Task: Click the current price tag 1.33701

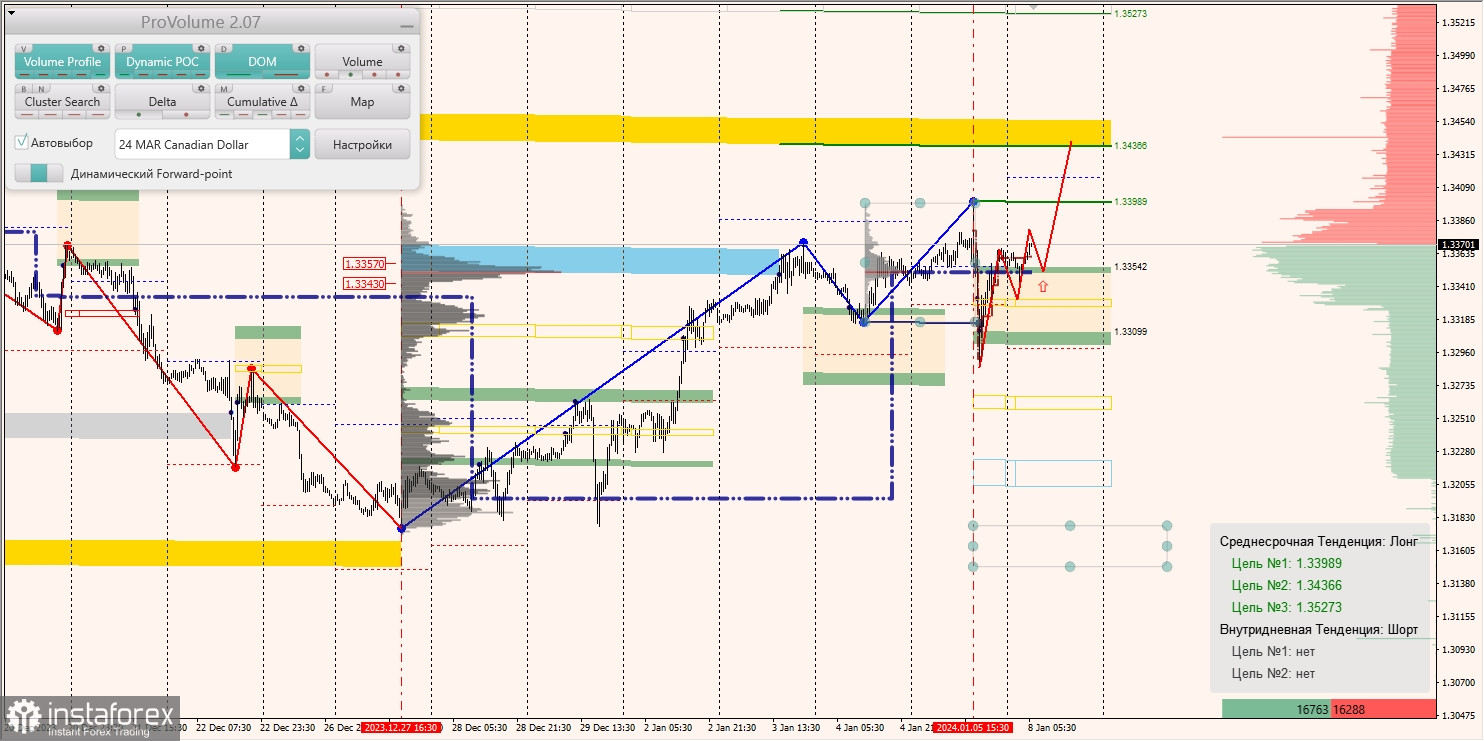Action: coord(1458,244)
